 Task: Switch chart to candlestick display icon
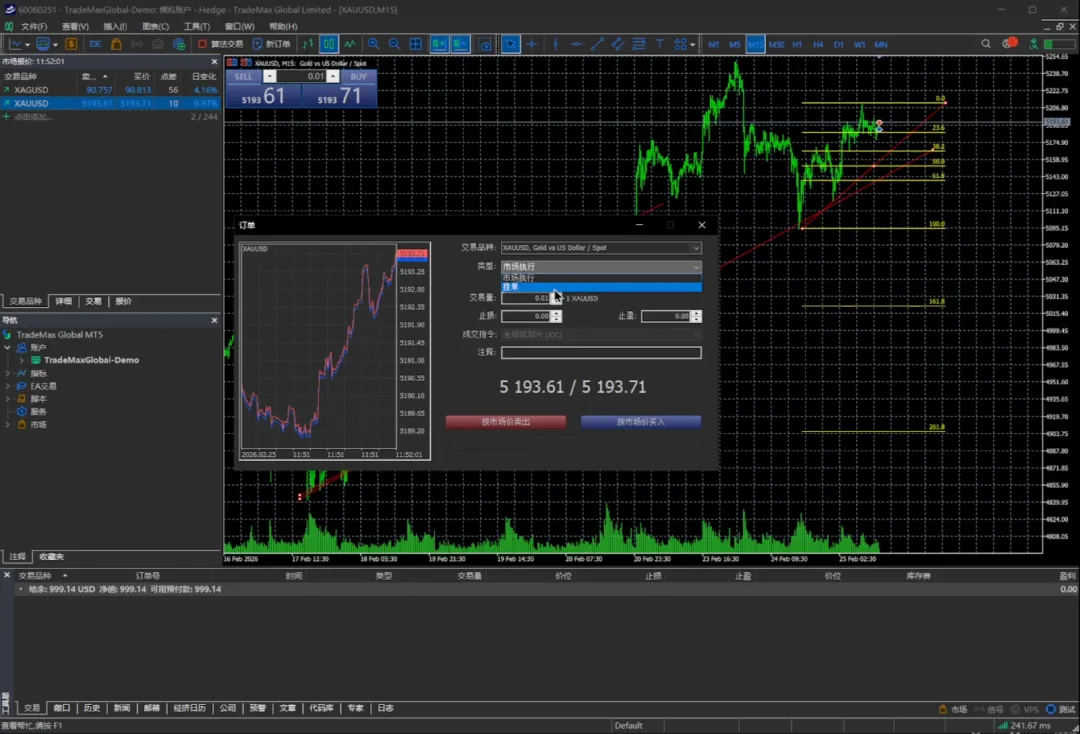point(328,44)
